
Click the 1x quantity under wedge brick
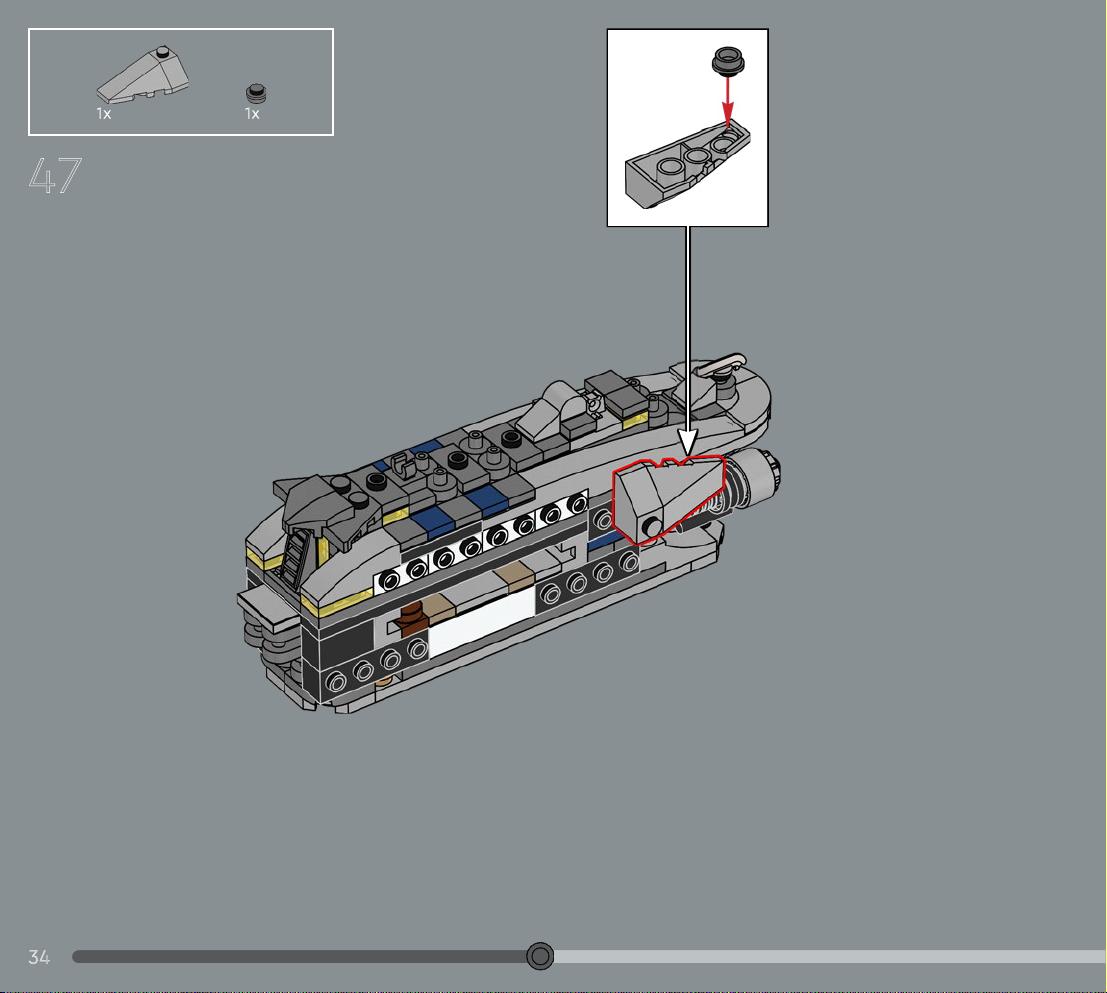(x=104, y=113)
